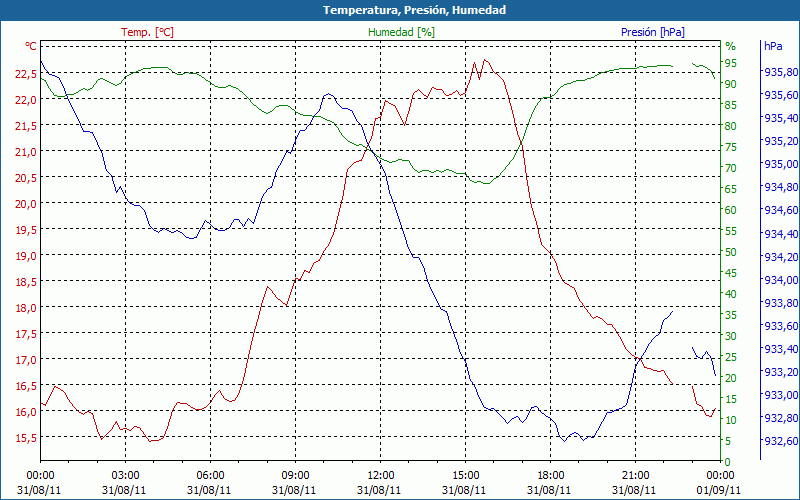This screenshot has width=800, height=500.
Task: Click time axis label "21:00"
Action: (x=634, y=476)
